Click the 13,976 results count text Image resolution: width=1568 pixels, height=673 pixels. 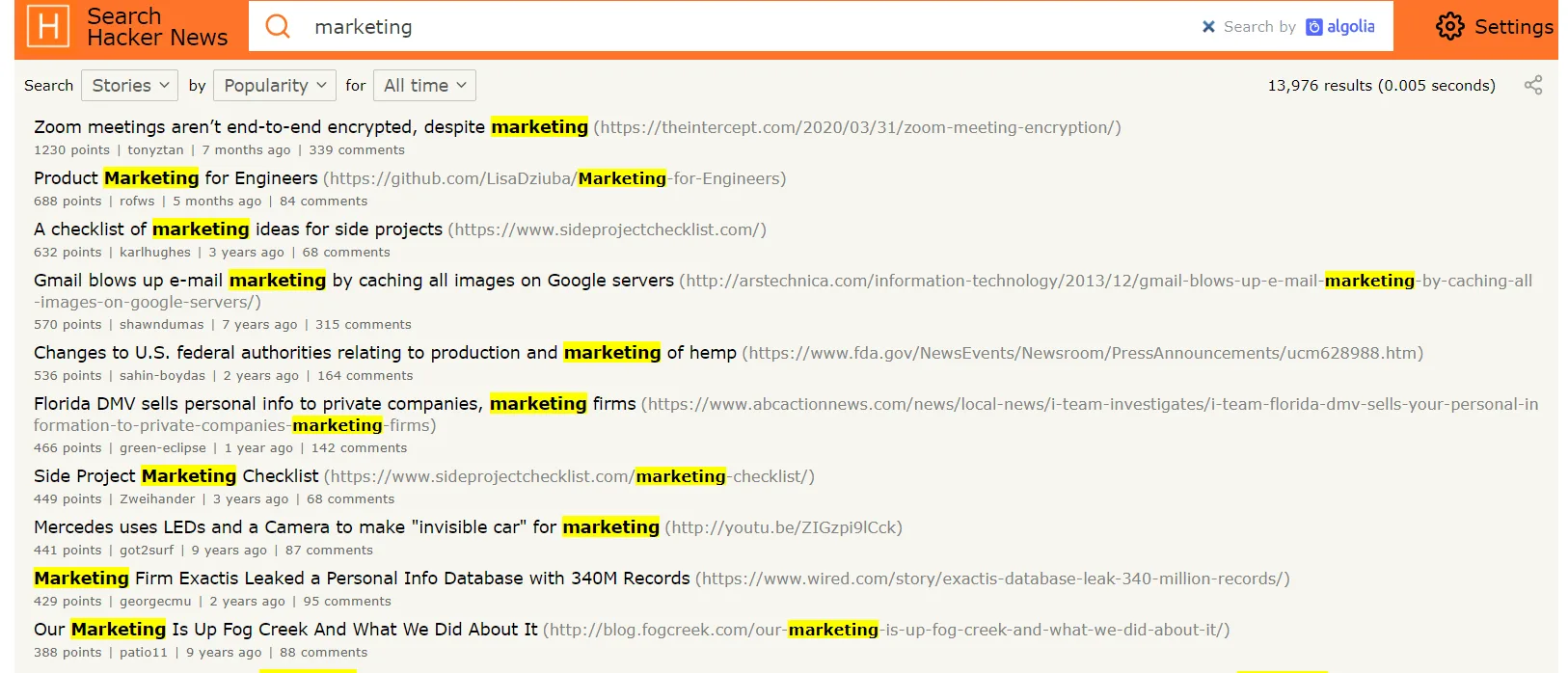pos(1381,86)
